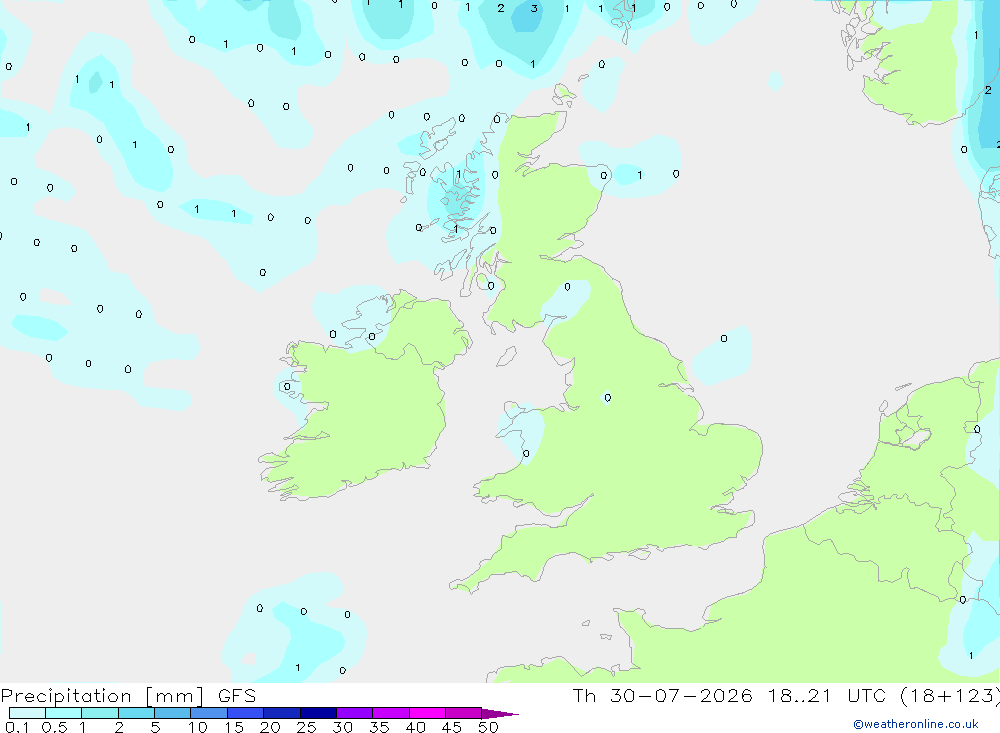Click the value '2' off the Norway coast

pyautogui.click(x=988, y=90)
